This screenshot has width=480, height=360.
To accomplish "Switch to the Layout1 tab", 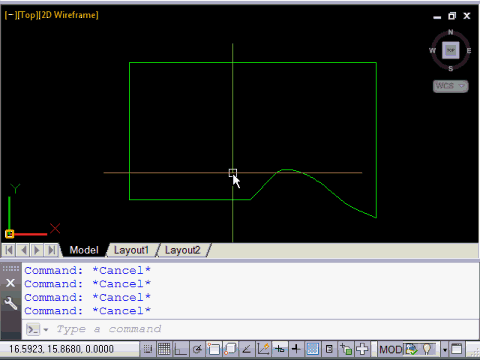I will coord(131,250).
